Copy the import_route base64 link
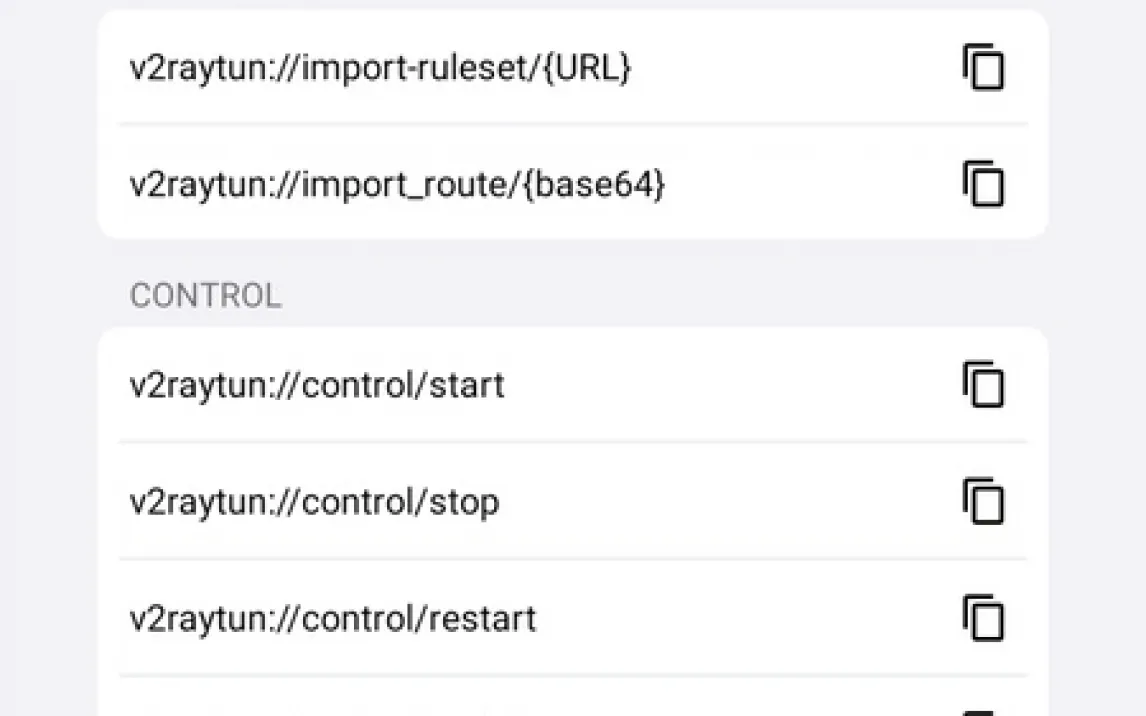 point(983,184)
